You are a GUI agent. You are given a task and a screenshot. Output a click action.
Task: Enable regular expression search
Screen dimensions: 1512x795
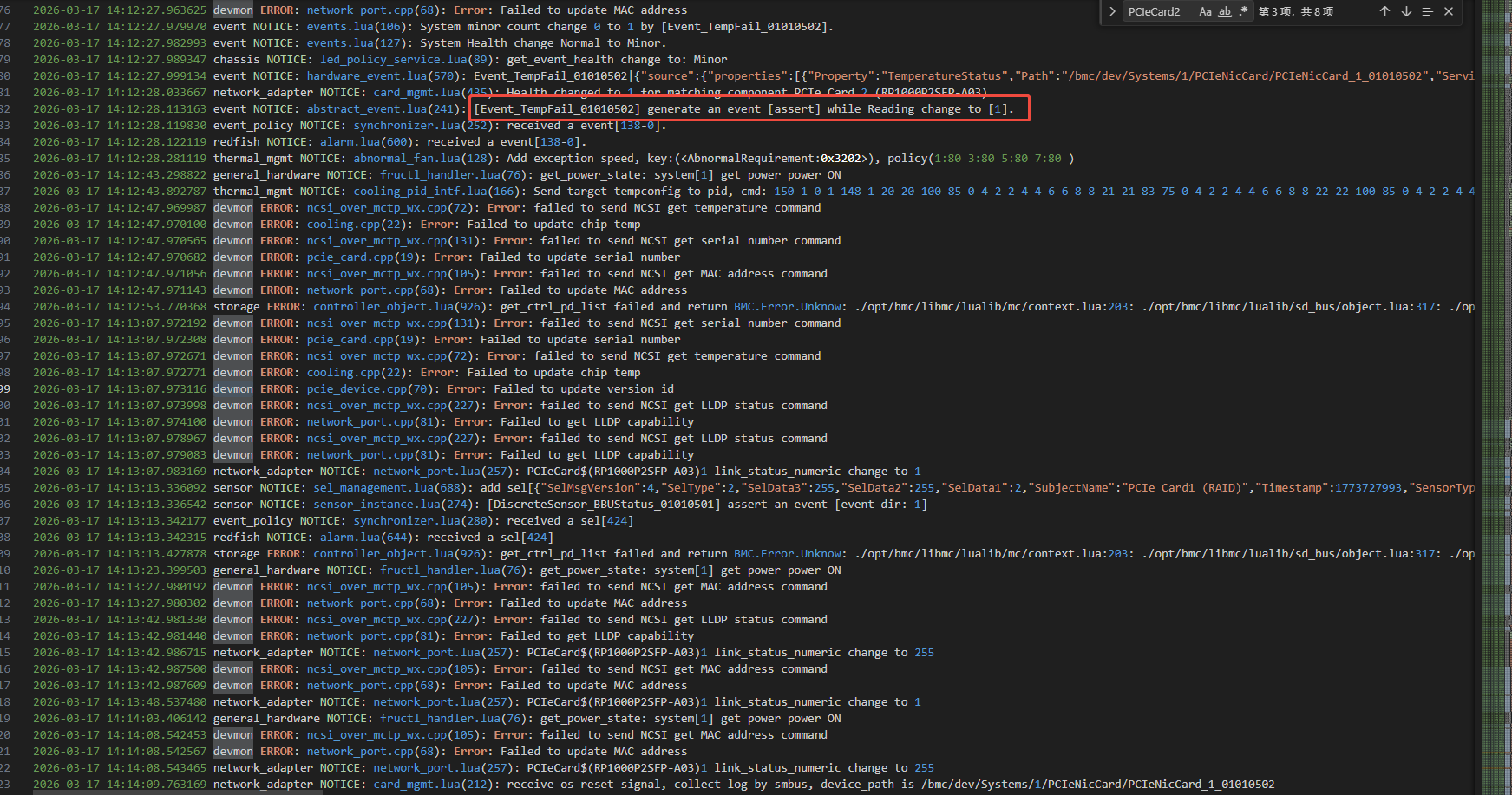pyautogui.click(x=1243, y=11)
